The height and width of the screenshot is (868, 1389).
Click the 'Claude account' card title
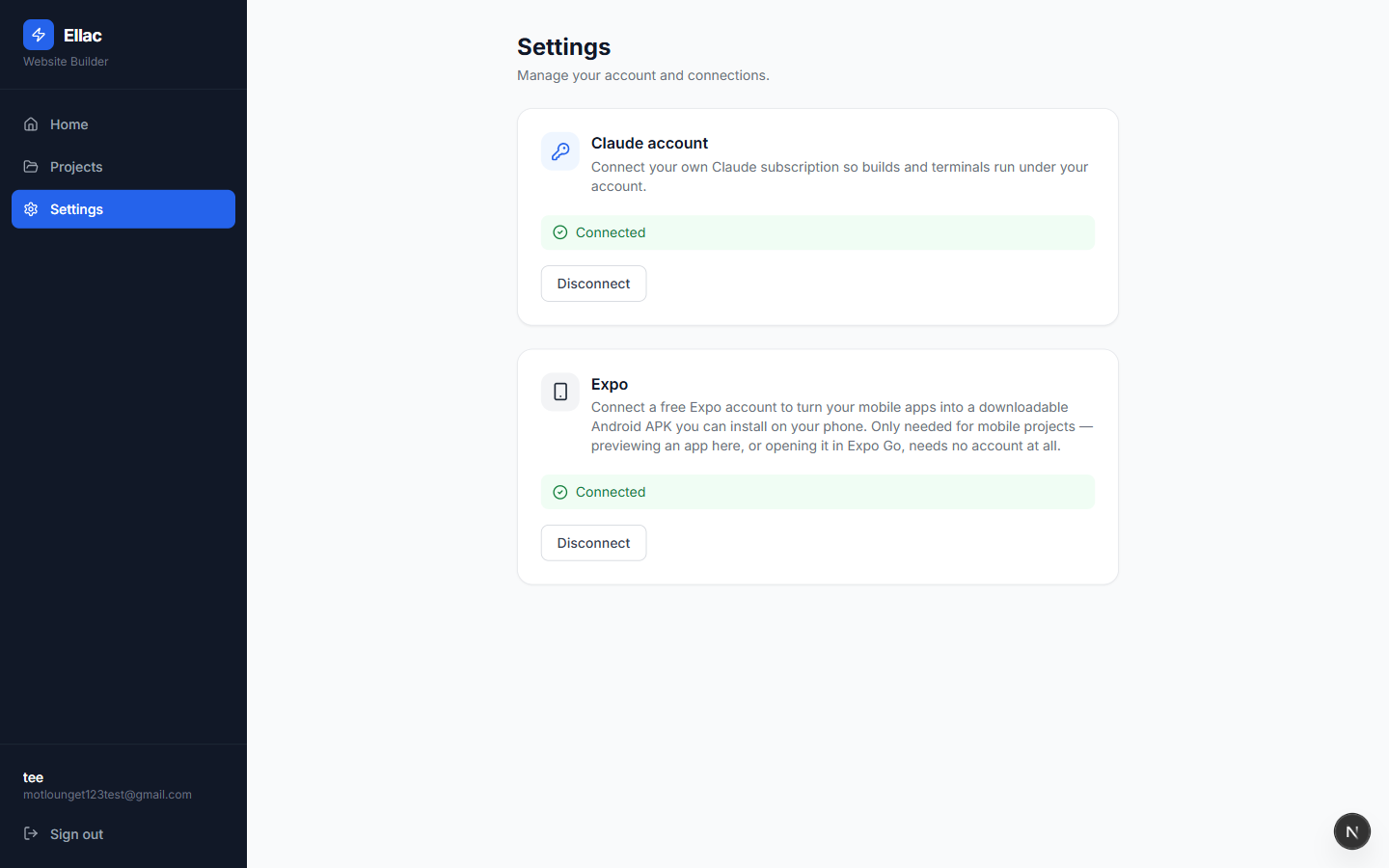(649, 143)
